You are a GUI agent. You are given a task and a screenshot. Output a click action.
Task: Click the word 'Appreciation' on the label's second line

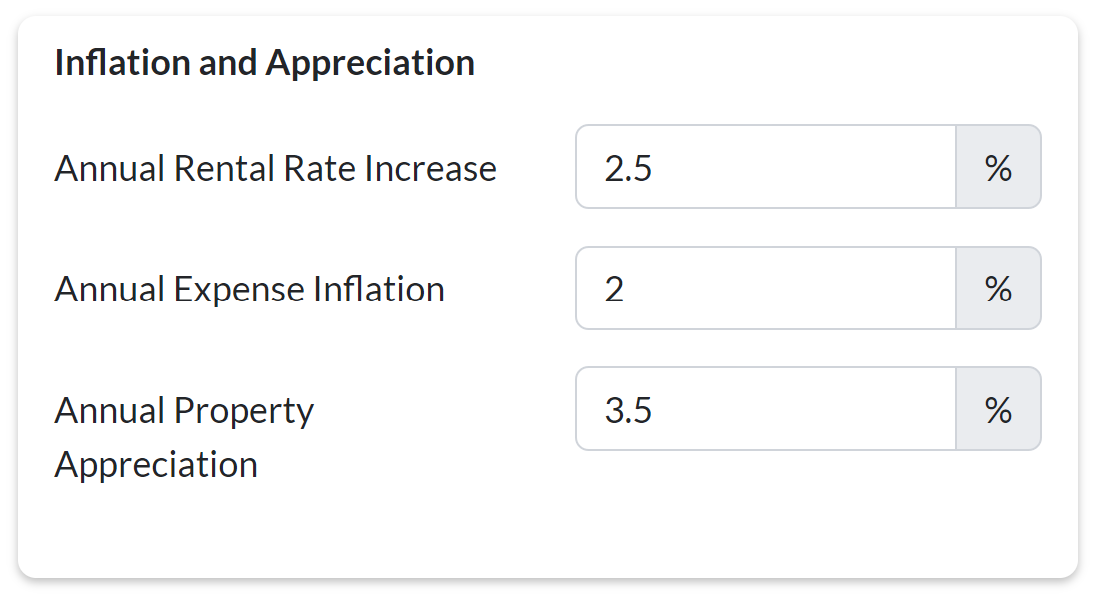(156, 464)
